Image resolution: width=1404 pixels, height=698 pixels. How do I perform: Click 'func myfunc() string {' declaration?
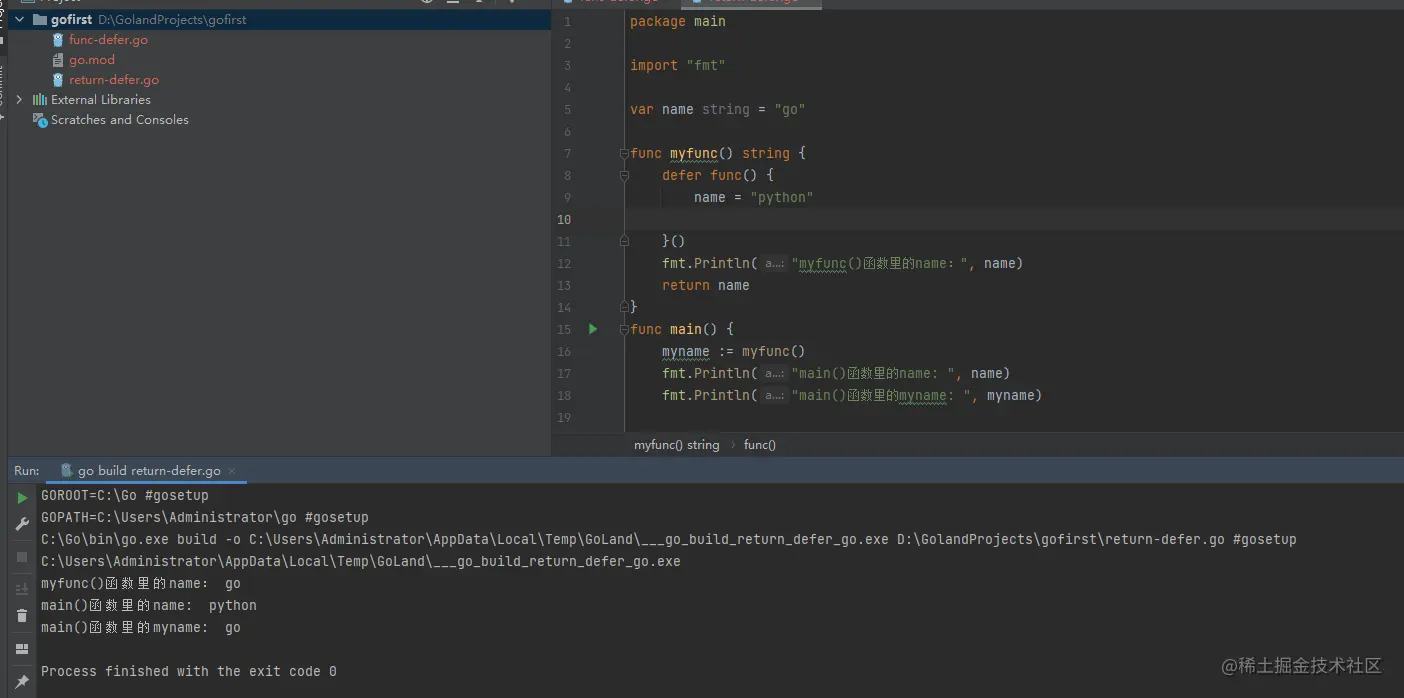pyautogui.click(x=718, y=153)
